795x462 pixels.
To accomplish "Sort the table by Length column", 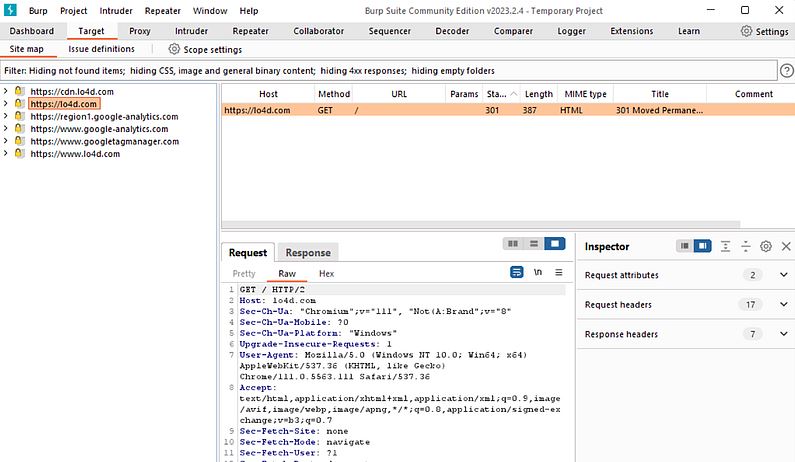I will click(538, 94).
